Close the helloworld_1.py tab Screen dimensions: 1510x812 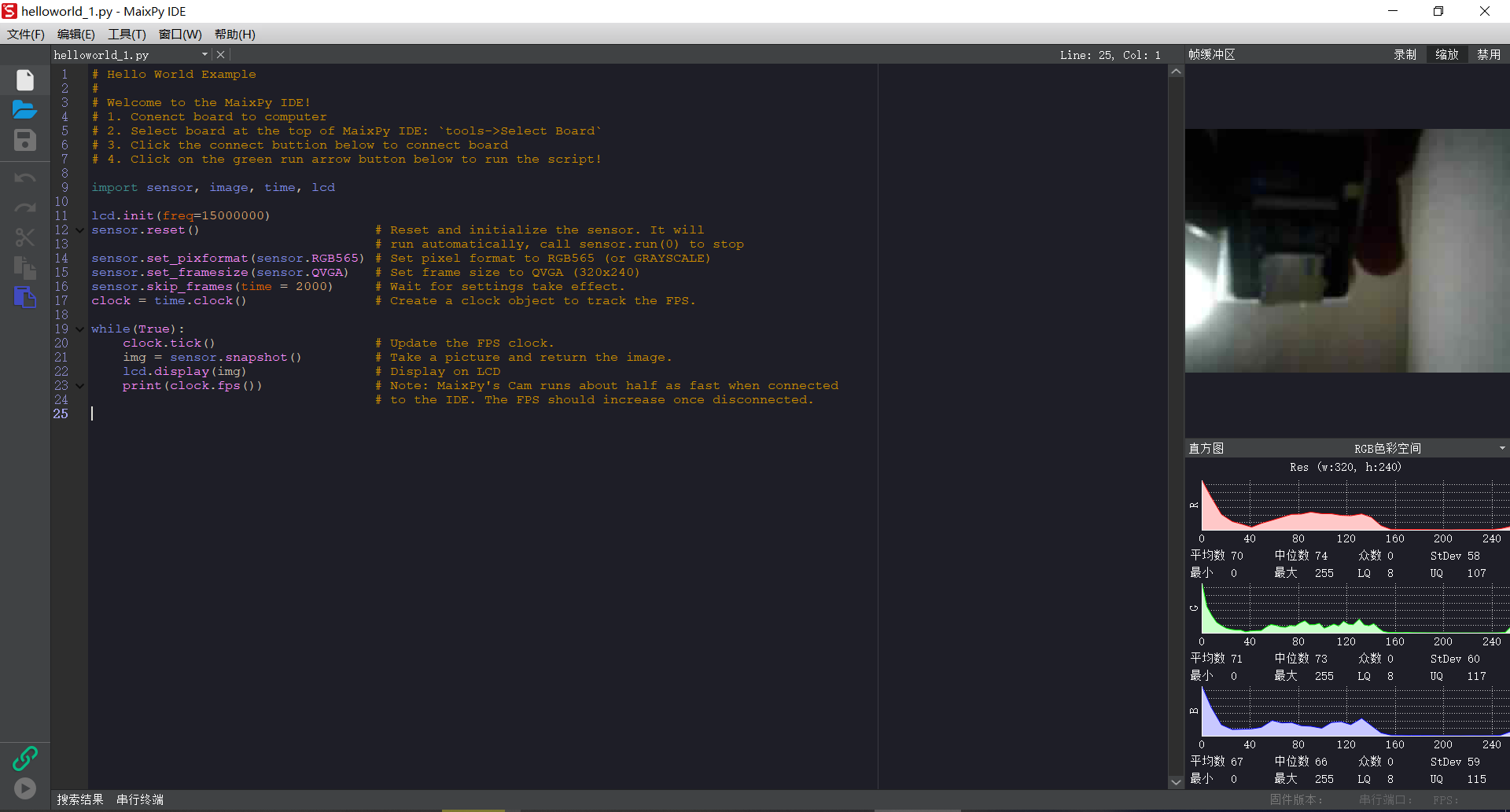[x=220, y=53]
